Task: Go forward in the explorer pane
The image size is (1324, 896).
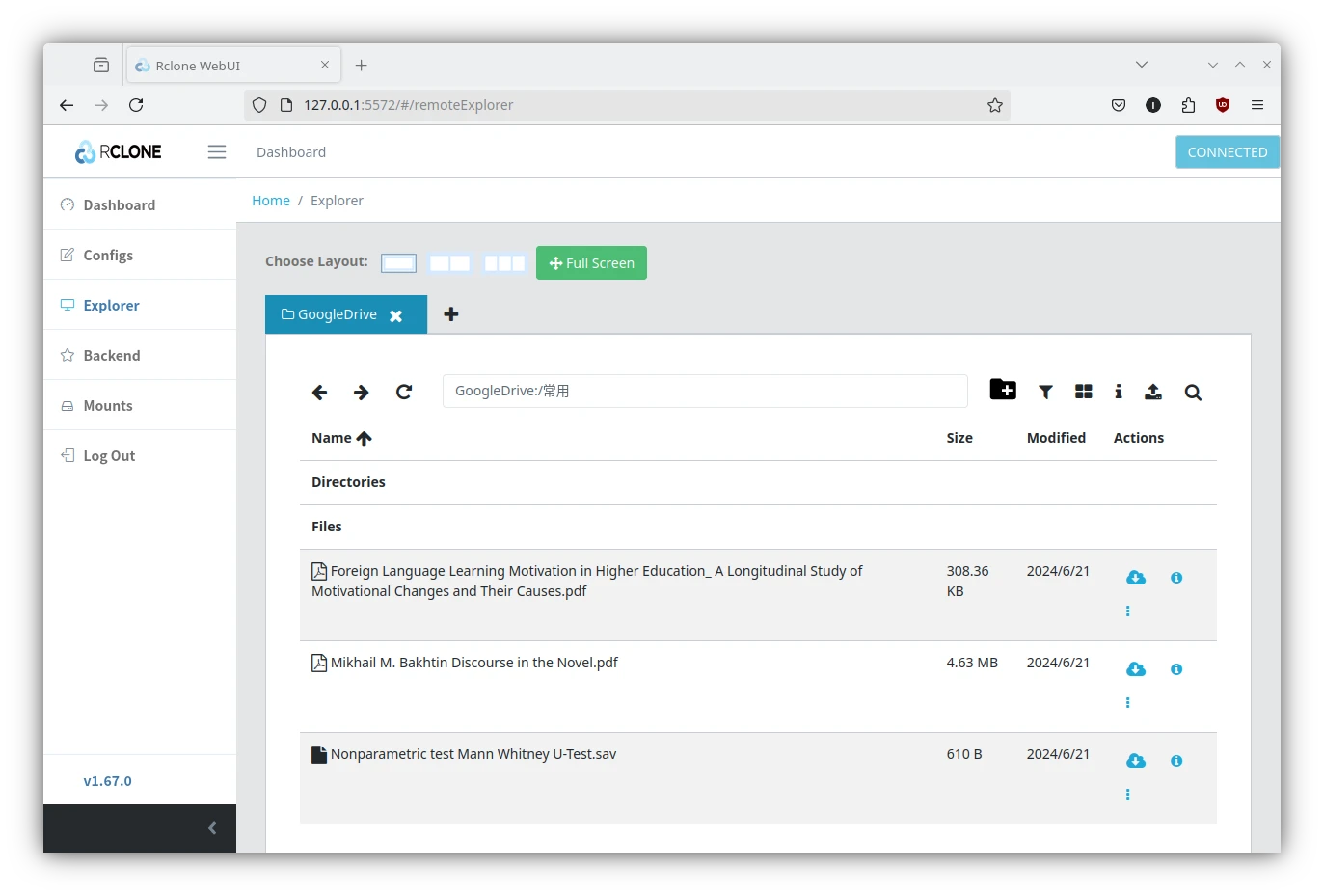Action: coord(362,392)
